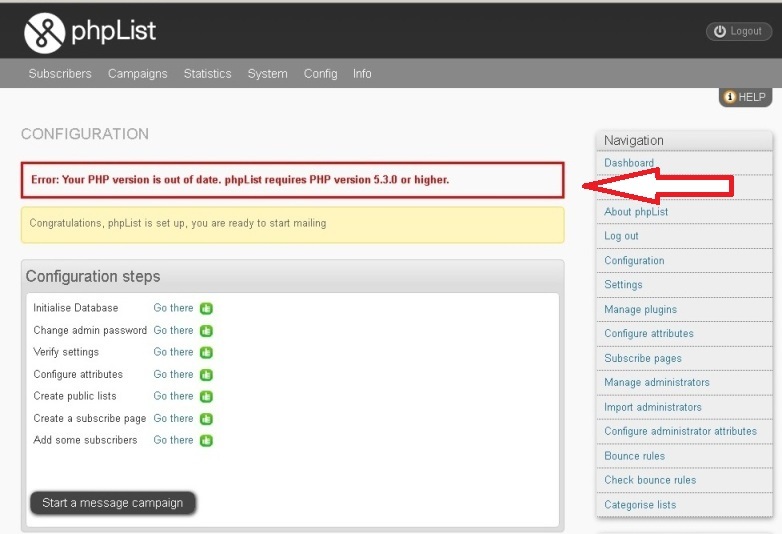The width and height of the screenshot is (782, 534).
Task: Open the HELP info button
Action: click(x=745, y=97)
